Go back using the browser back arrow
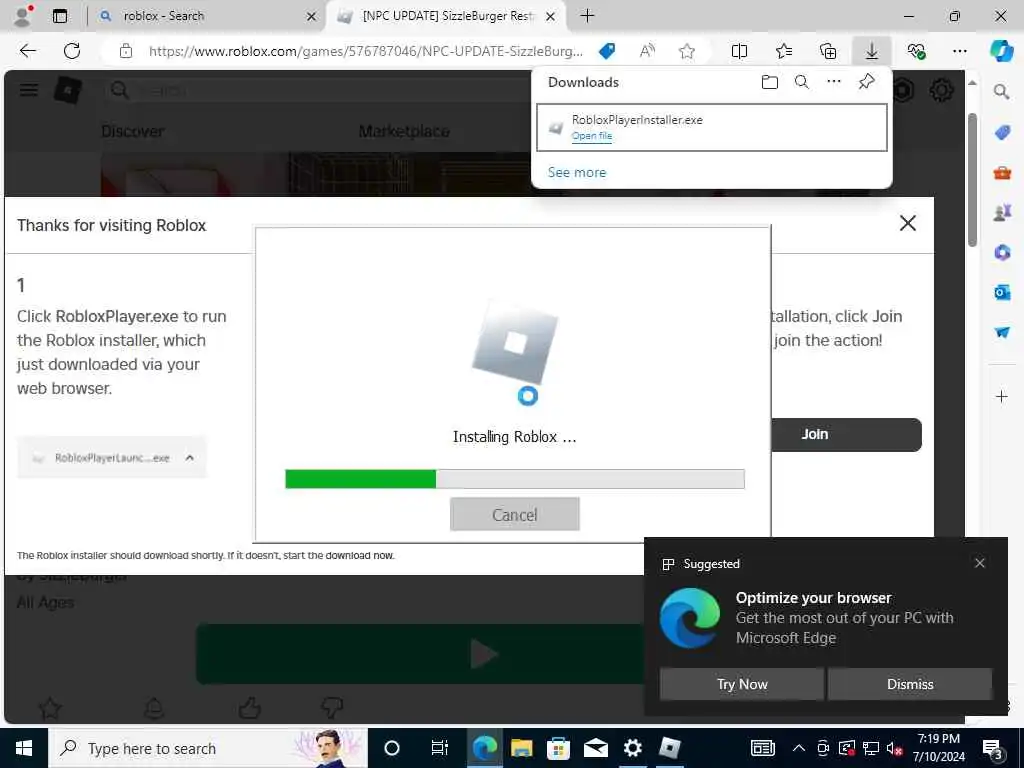Screen dimensions: 1024x768 point(27,51)
